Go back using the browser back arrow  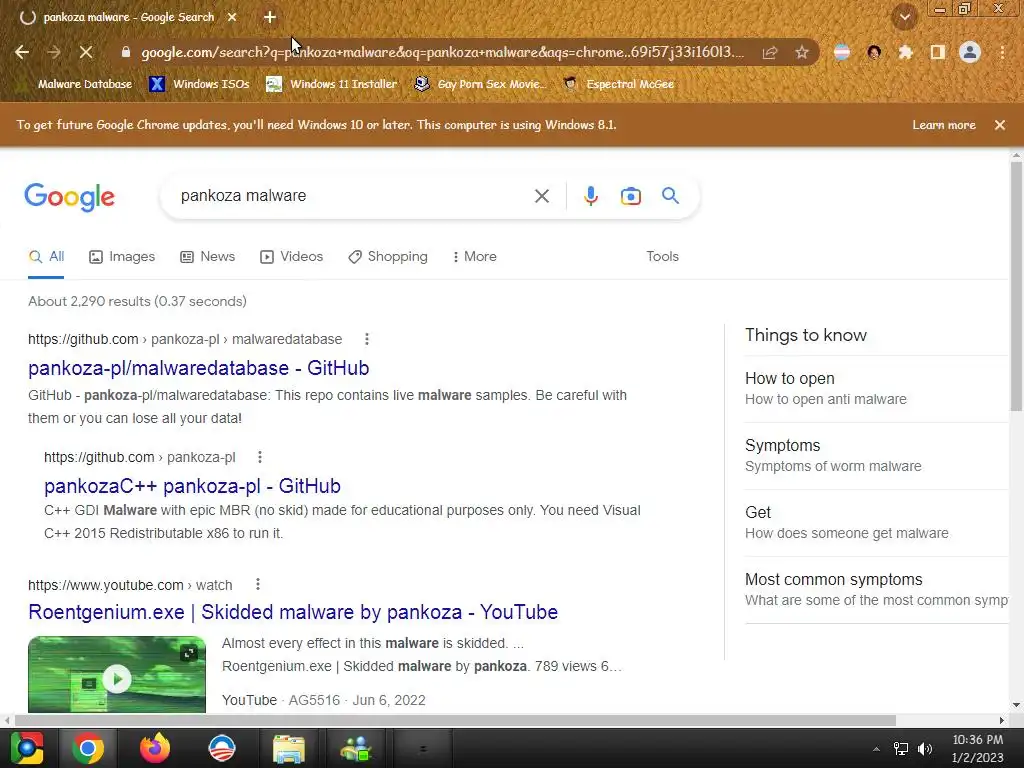point(22,52)
